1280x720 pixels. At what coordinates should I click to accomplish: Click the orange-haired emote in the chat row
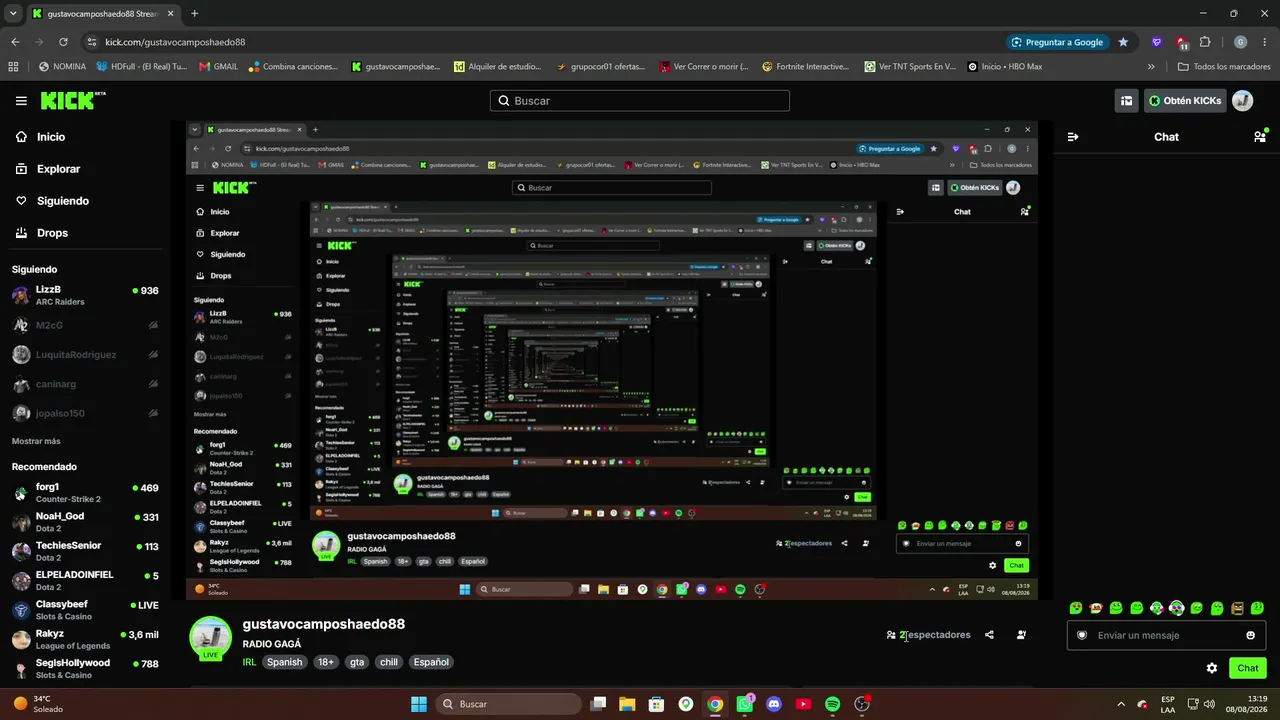click(x=1096, y=608)
